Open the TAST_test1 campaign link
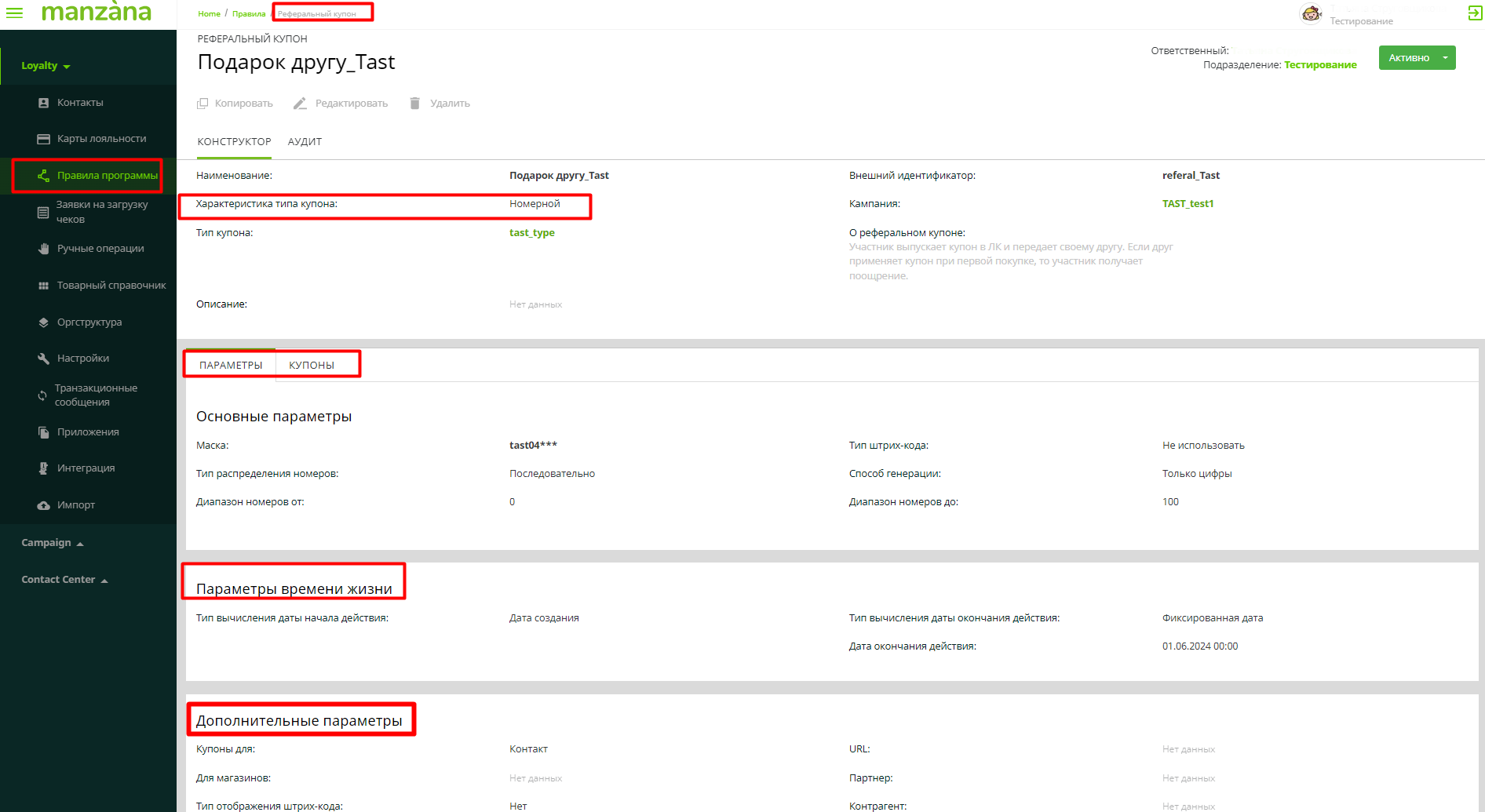The width and height of the screenshot is (1485, 812). pos(1188,204)
